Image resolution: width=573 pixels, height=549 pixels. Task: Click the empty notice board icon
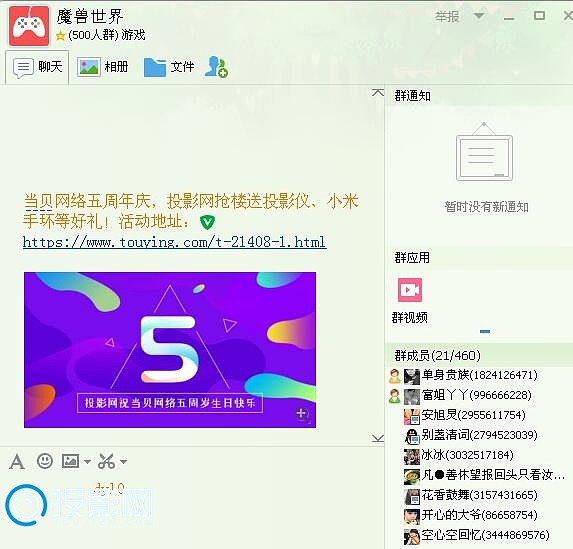(x=485, y=152)
